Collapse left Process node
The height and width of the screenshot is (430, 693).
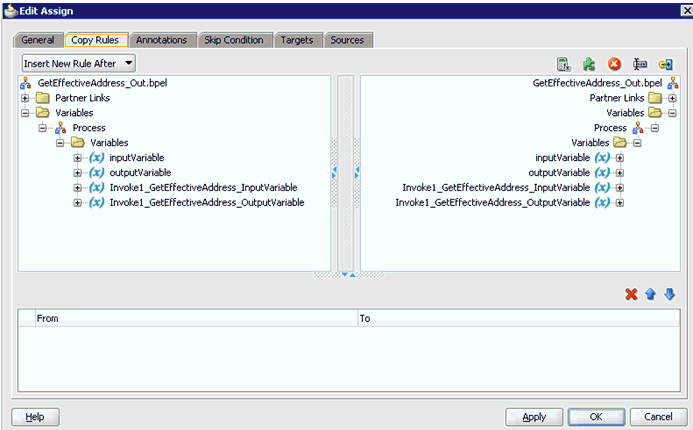42,128
